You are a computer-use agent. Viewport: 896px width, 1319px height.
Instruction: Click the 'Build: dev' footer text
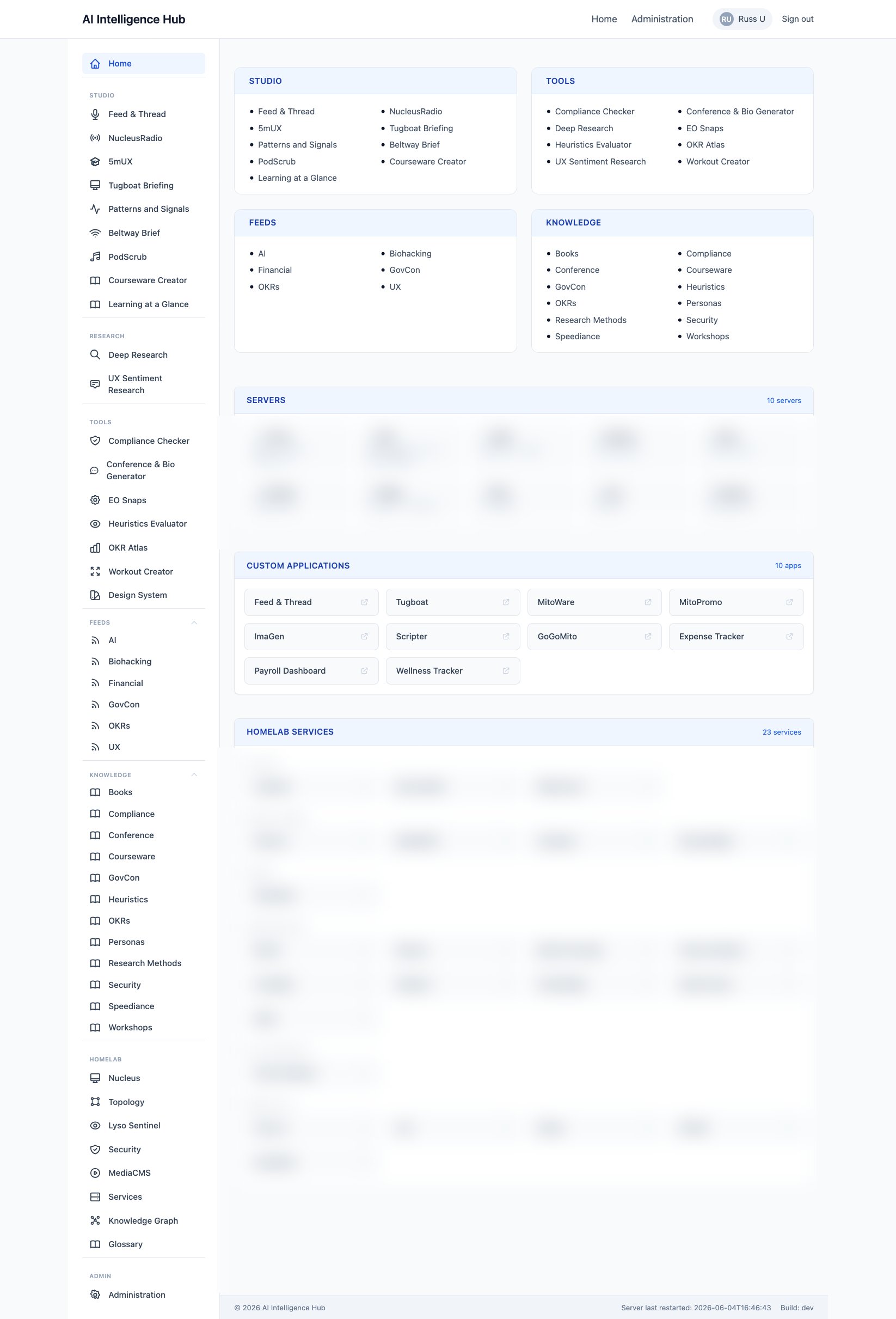point(797,1308)
